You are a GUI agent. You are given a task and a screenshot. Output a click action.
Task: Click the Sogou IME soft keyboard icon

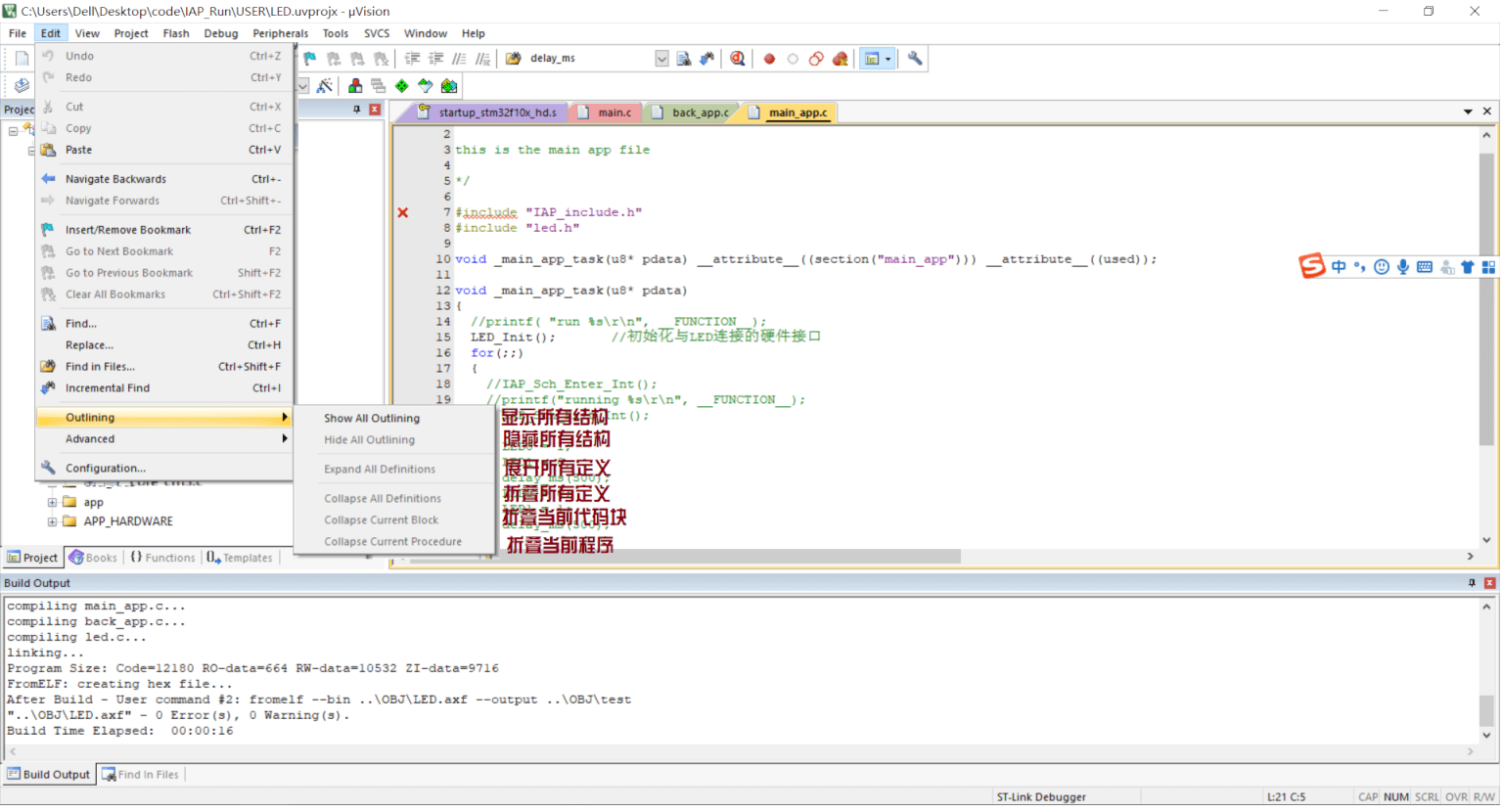pyautogui.click(x=1425, y=267)
